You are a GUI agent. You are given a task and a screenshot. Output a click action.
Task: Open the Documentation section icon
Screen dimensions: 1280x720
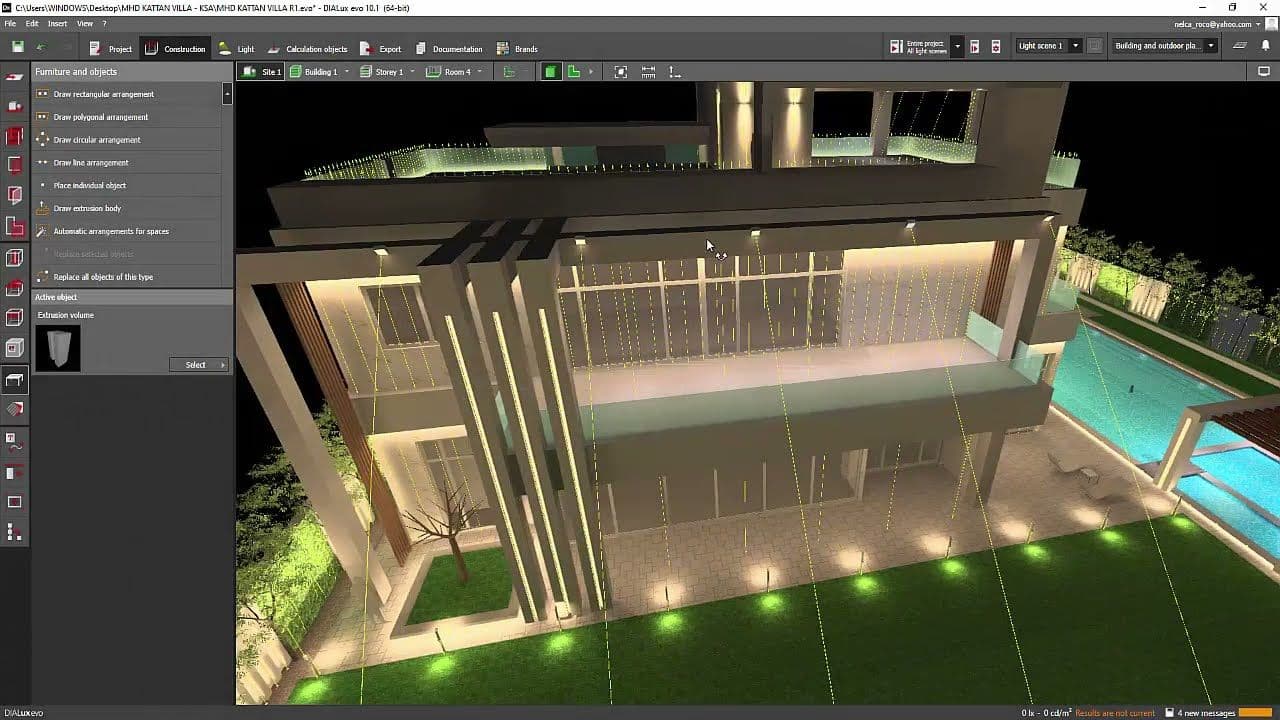tap(447, 47)
